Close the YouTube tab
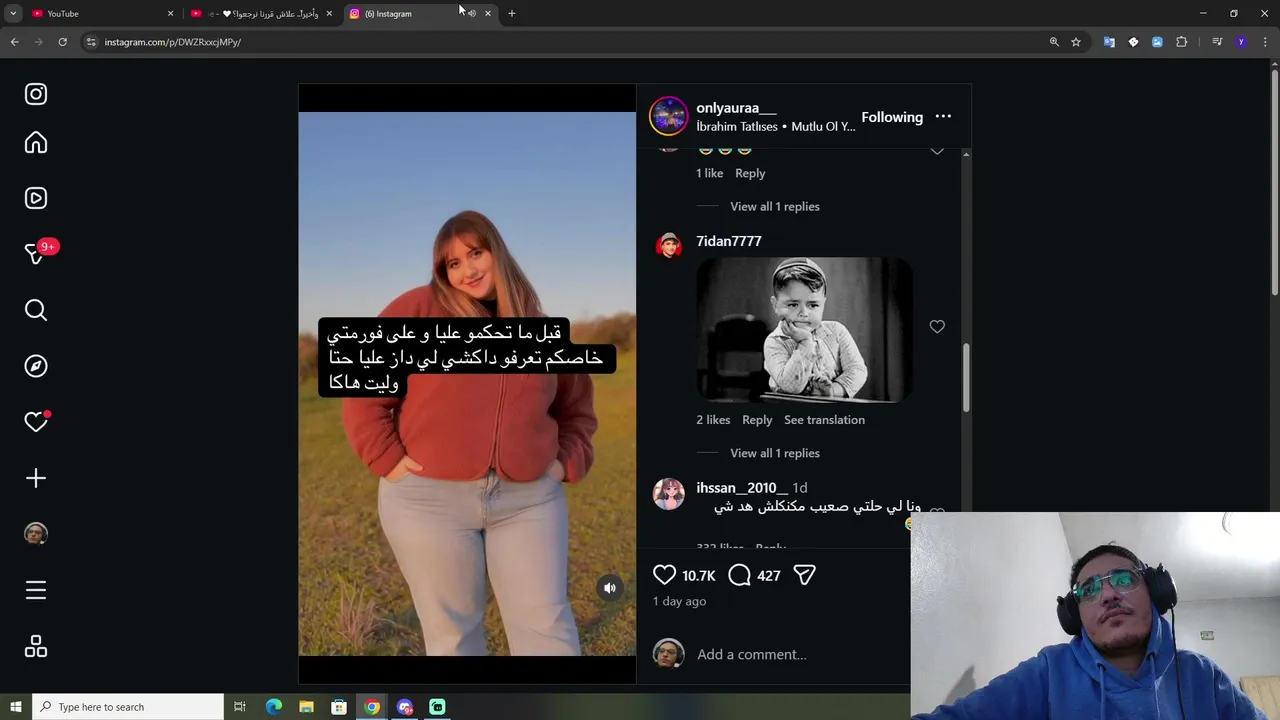 point(170,13)
